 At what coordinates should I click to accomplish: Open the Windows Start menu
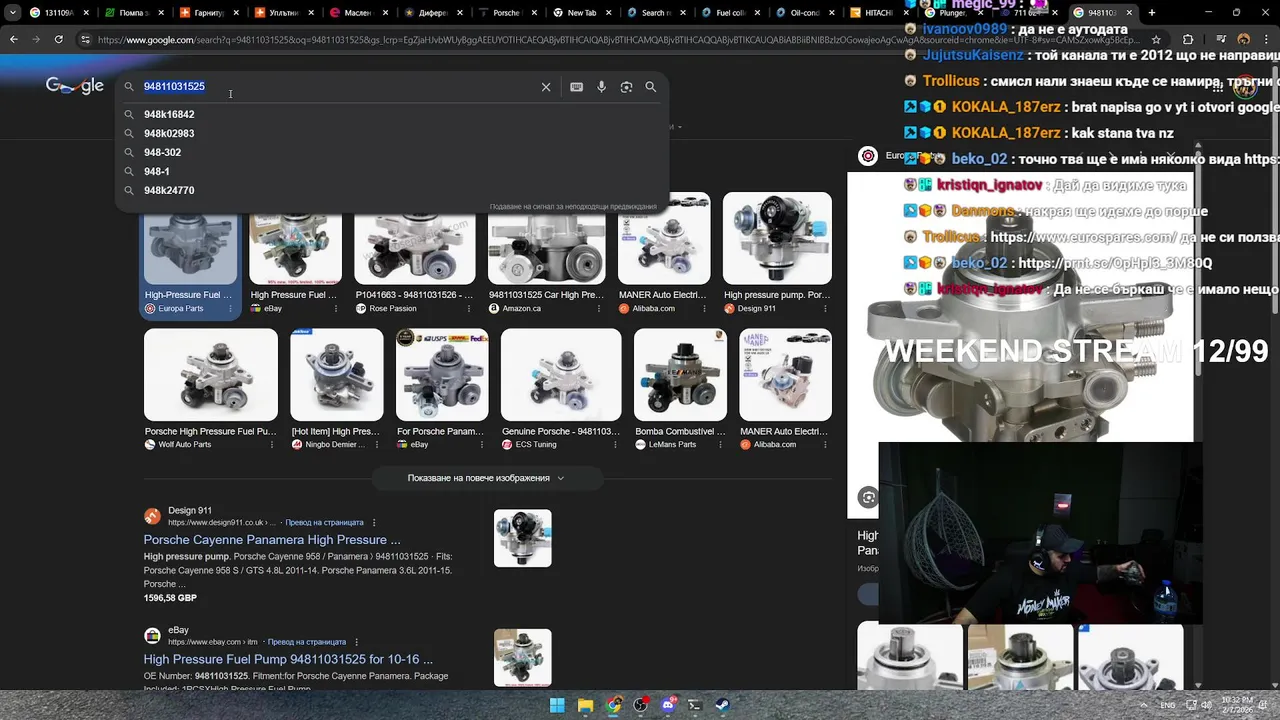[558, 705]
